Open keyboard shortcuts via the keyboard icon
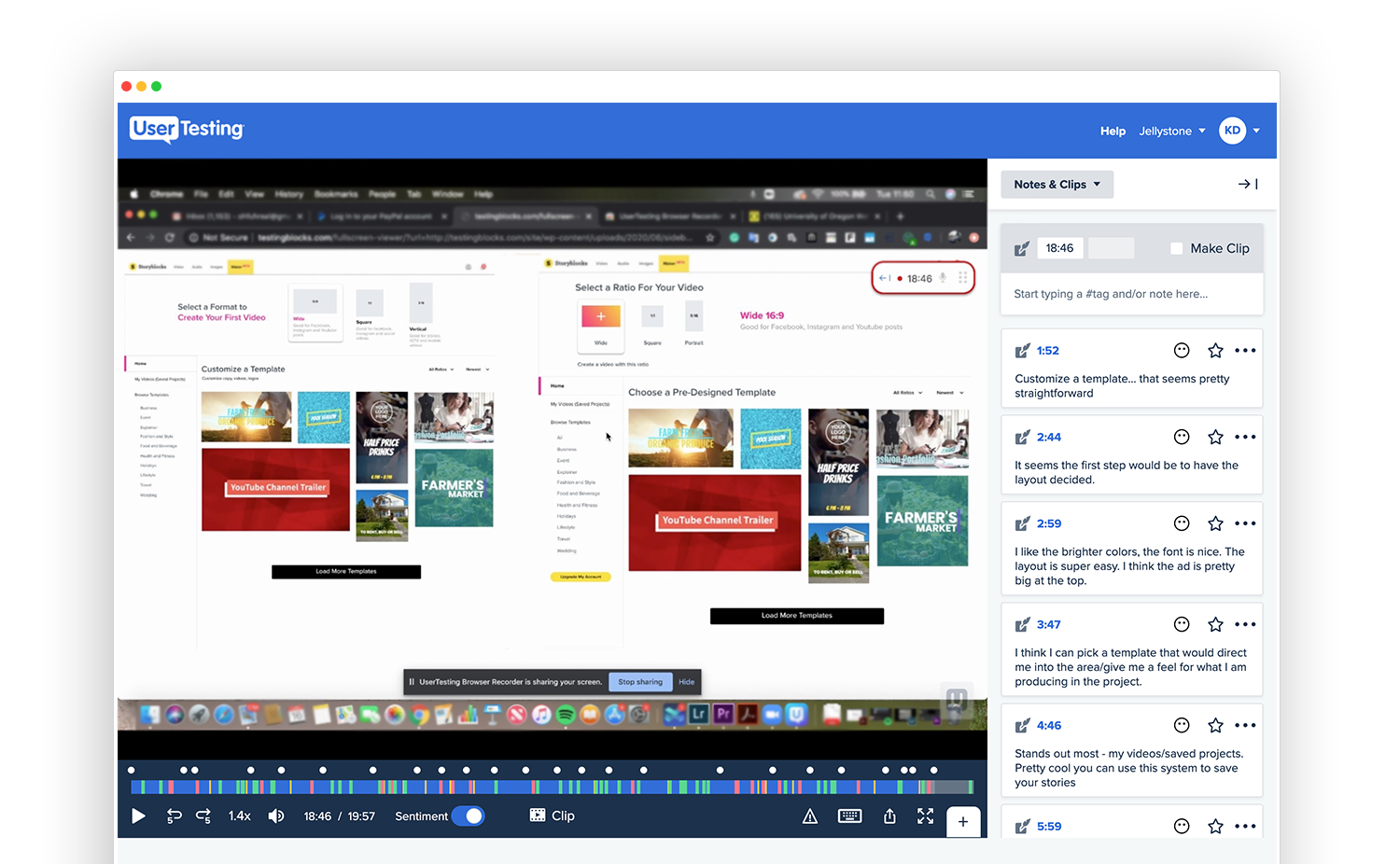 850,816
